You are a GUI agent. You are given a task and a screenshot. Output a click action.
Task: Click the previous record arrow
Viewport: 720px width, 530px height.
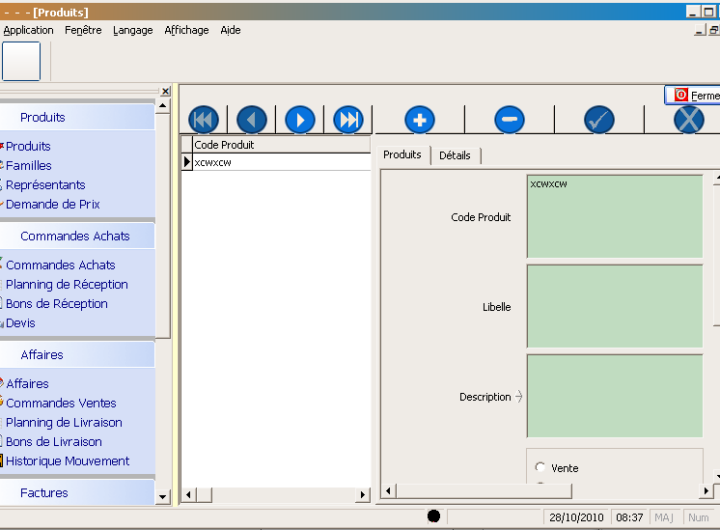251,120
